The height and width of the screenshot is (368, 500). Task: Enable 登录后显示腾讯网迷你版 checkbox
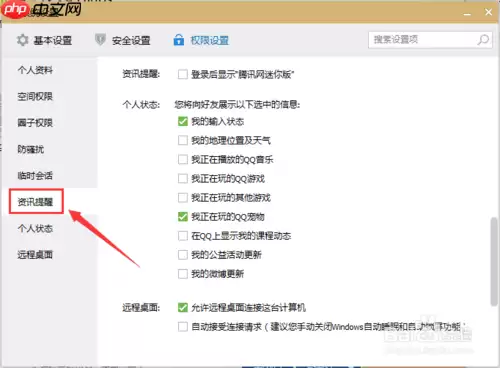pyautogui.click(x=183, y=74)
